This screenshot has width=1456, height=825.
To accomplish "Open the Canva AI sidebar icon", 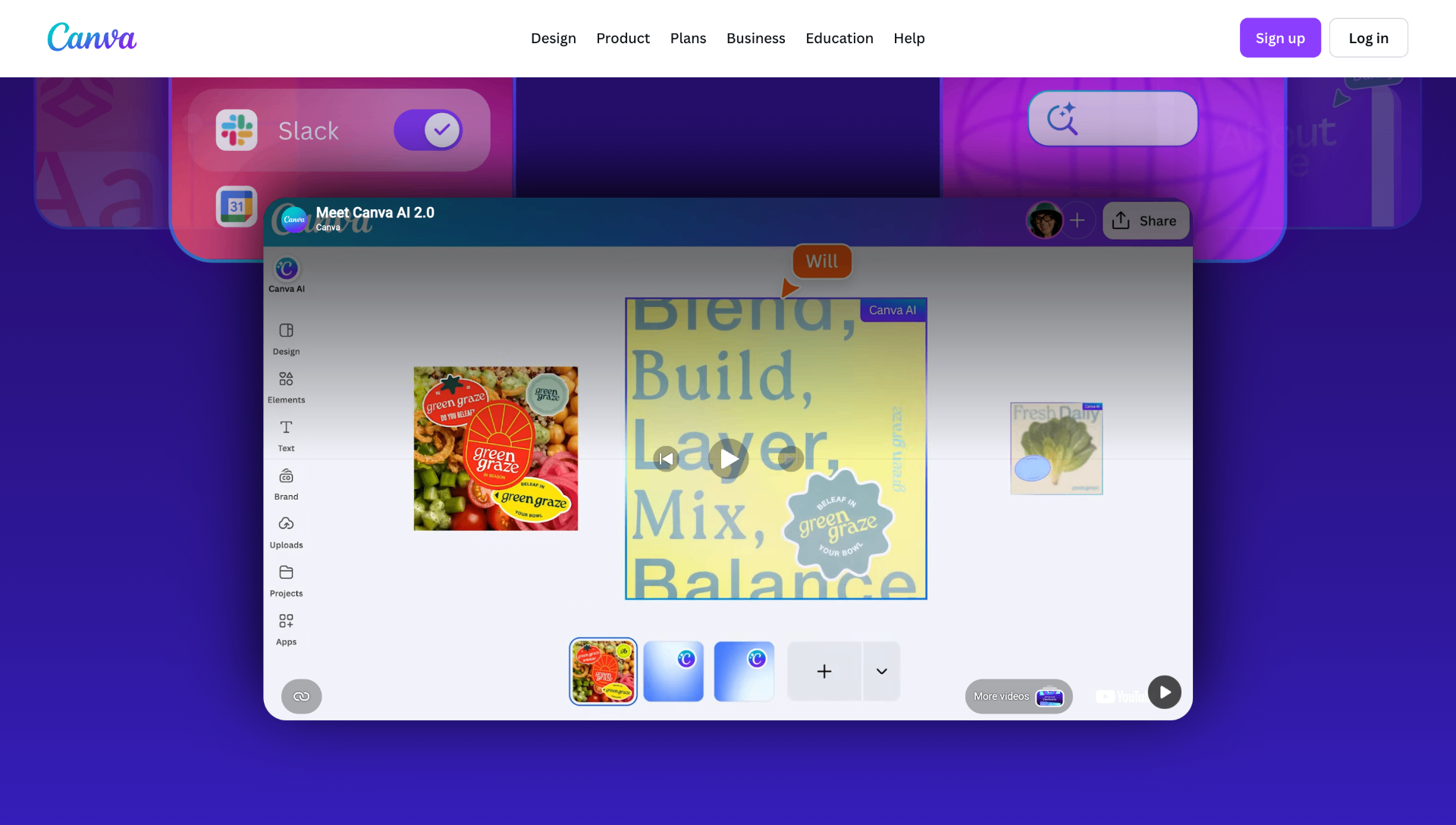I will click(x=287, y=269).
